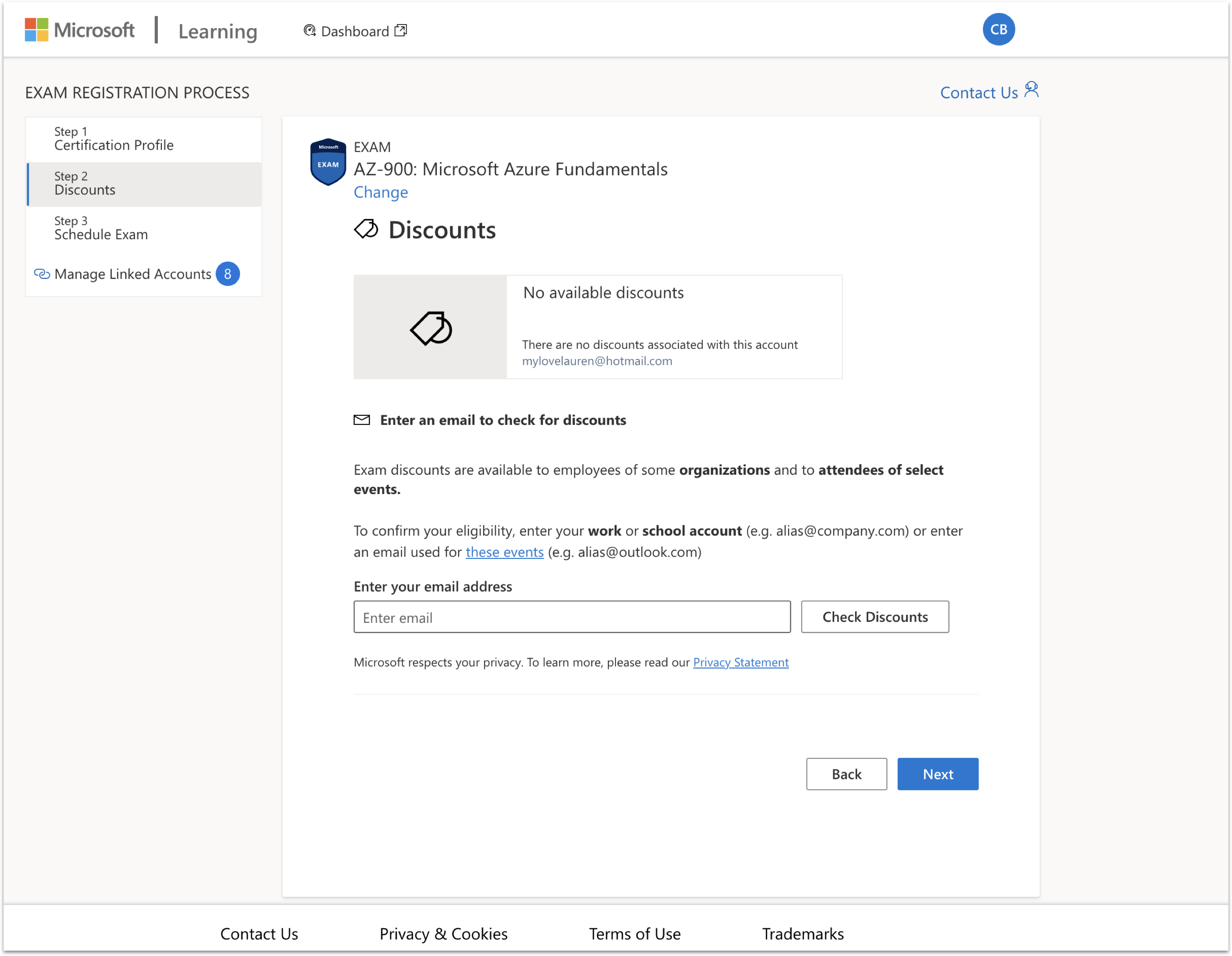Click the Back button

click(x=846, y=774)
